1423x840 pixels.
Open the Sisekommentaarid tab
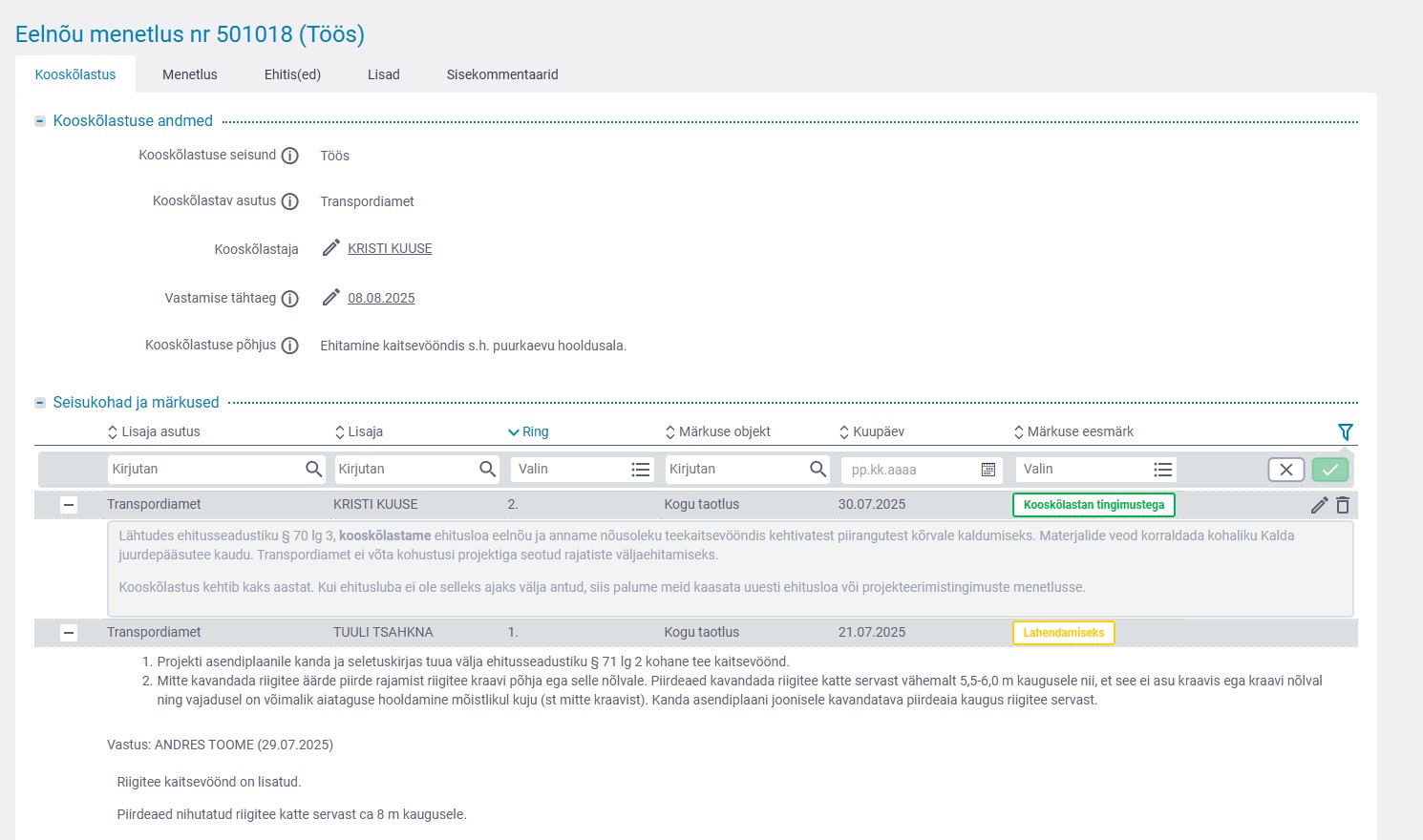coord(502,74)
